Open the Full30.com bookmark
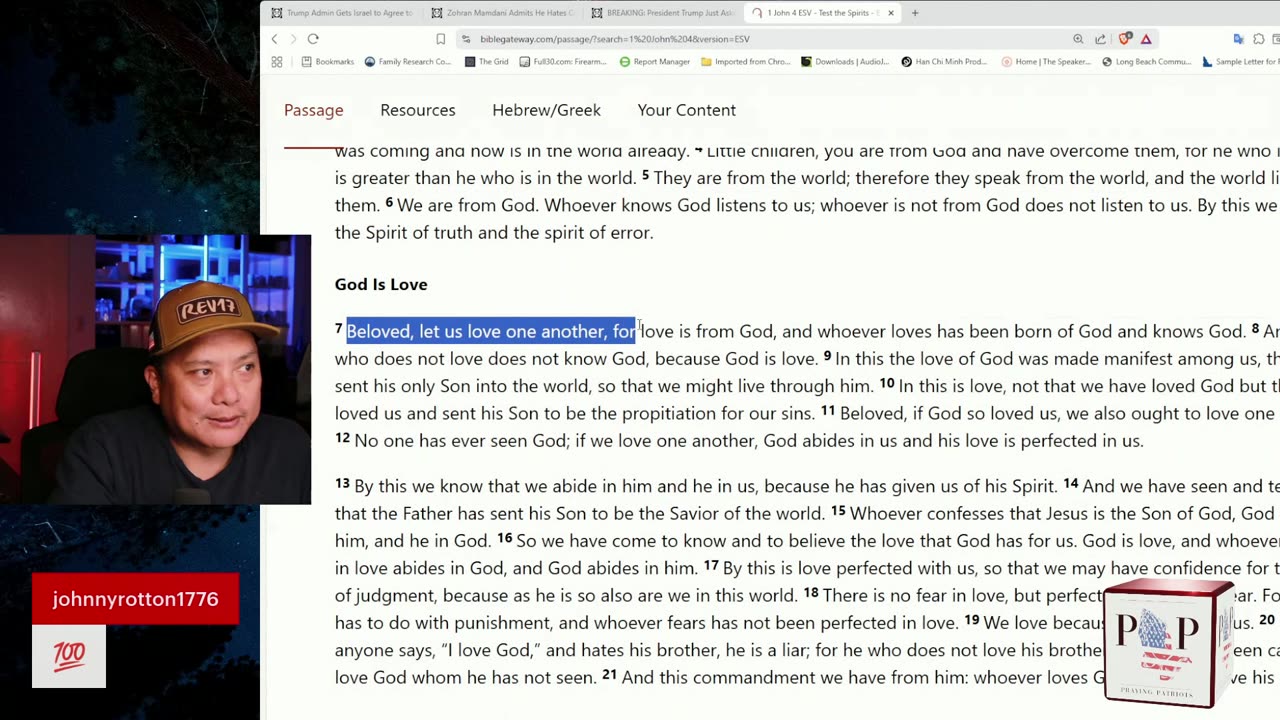 (563, 62)
